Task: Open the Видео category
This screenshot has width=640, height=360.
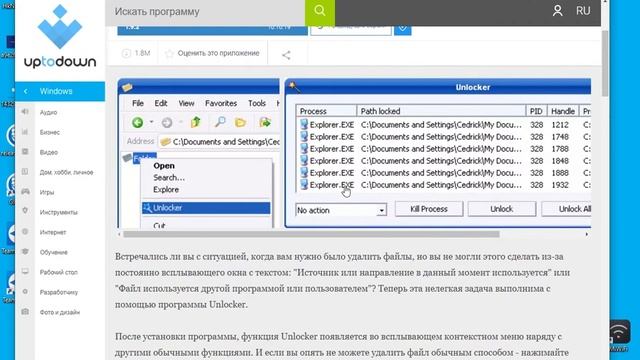Action: (49, 152)
